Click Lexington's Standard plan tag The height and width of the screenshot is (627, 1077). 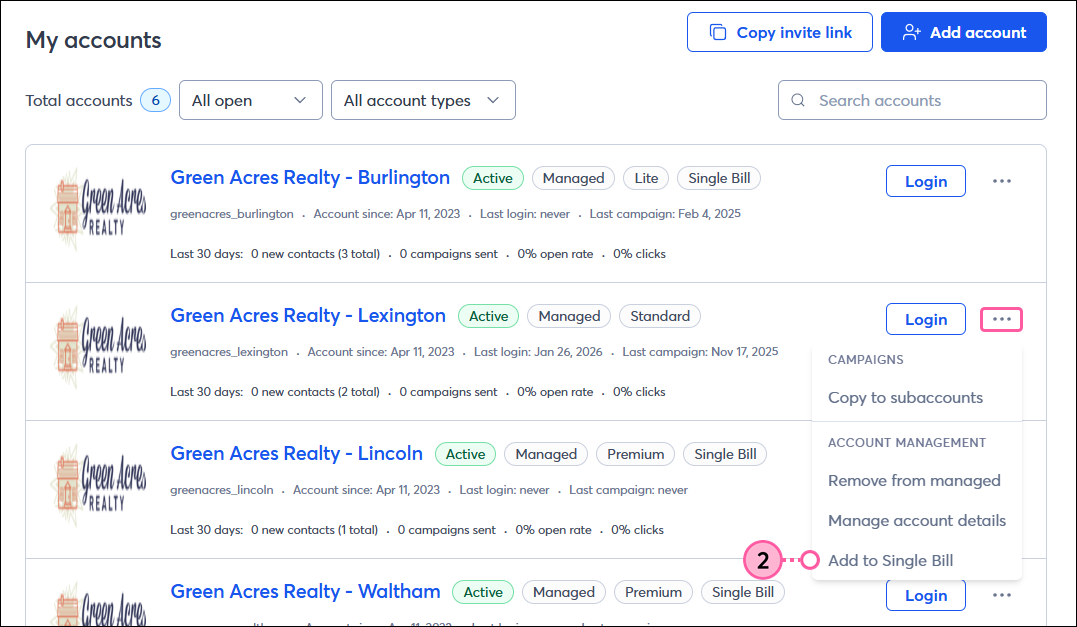[x=660, y=316]
